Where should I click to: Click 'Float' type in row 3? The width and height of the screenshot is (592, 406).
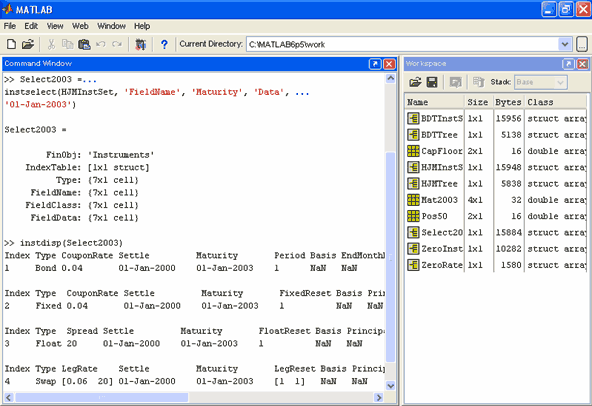48,343
